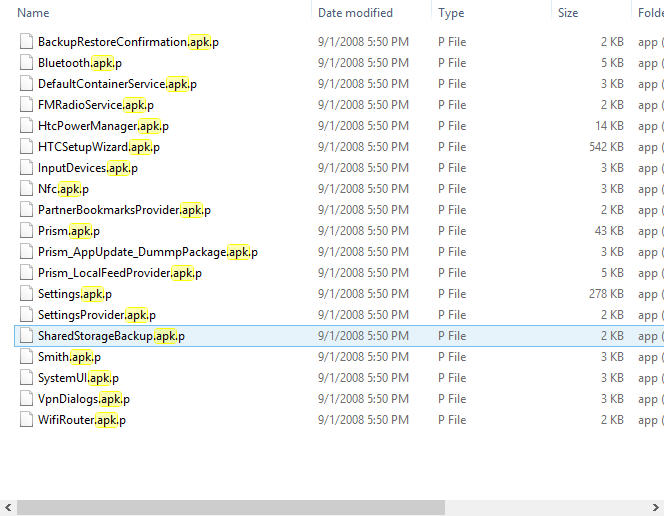The width and height of the screenshot is (664, 516).
Task: Click the 5 KB size of Prism_LocalFeedProvider
Action: pos(612,273)
